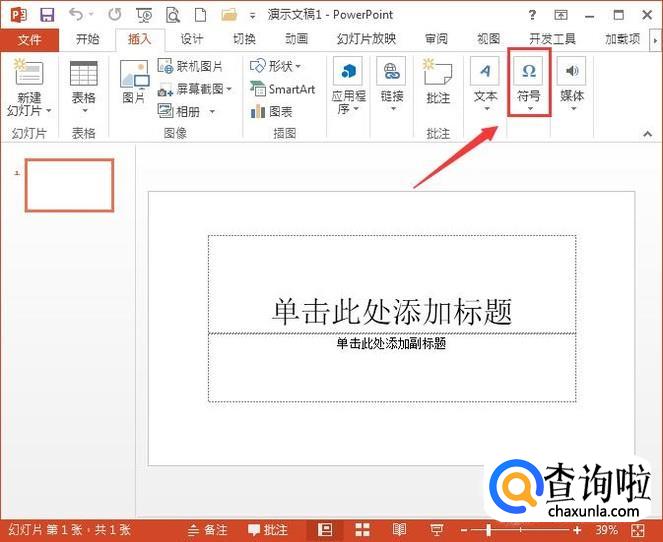Switch to the 动画 tab

point(296,39)
